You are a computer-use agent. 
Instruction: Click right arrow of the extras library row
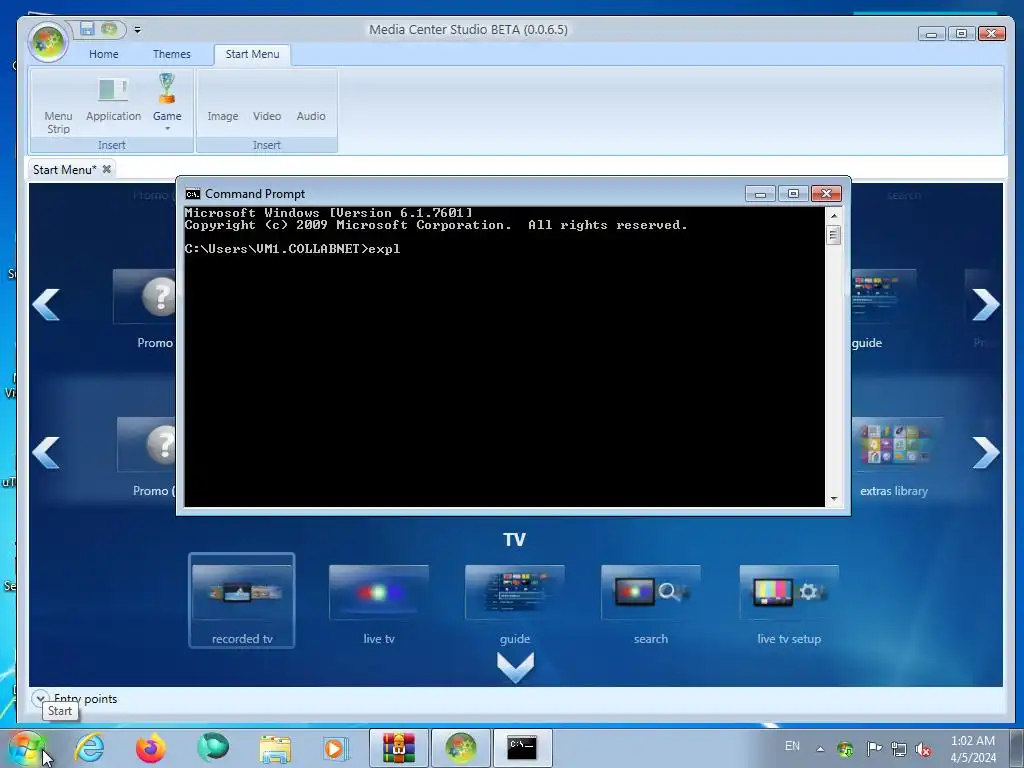[x=985, y=453]
